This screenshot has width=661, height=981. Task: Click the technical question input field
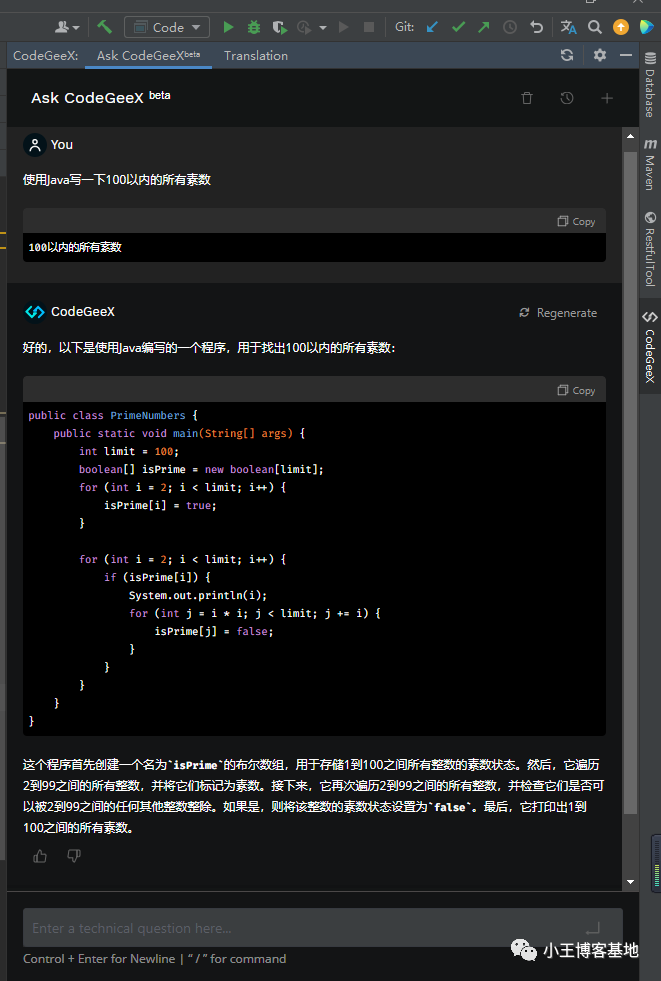pyautogui.click(x=323, y=928)
